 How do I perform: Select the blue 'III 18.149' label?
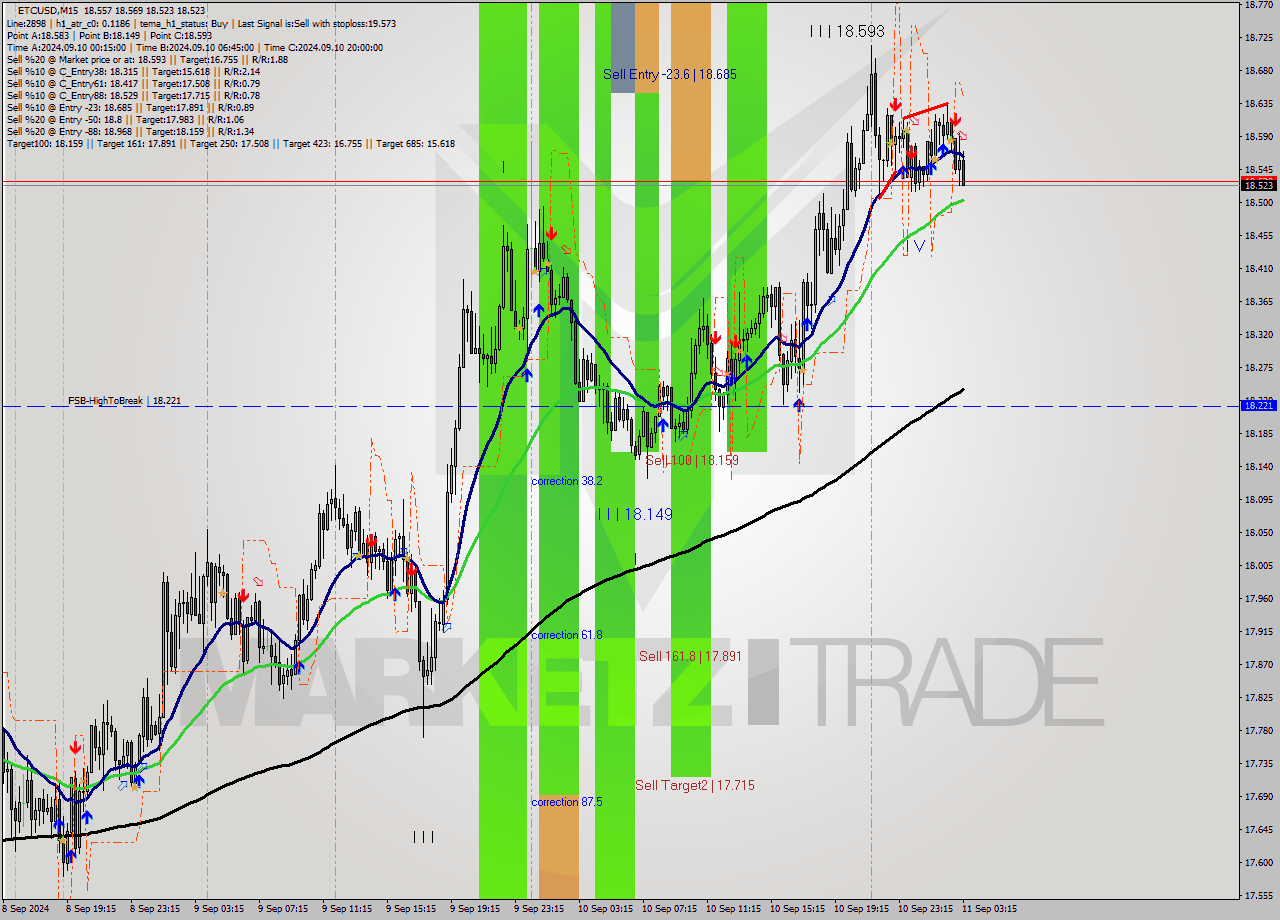coord(634,514)
